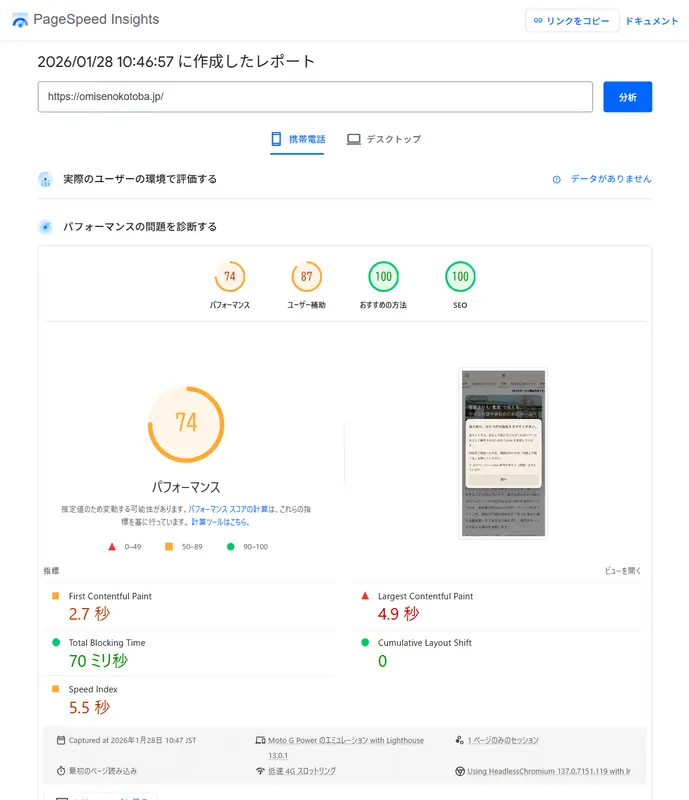Click the 4.9 秒 value
This screenshot has height=800, width=689.
pyautogui.click(x=398, y=614)
